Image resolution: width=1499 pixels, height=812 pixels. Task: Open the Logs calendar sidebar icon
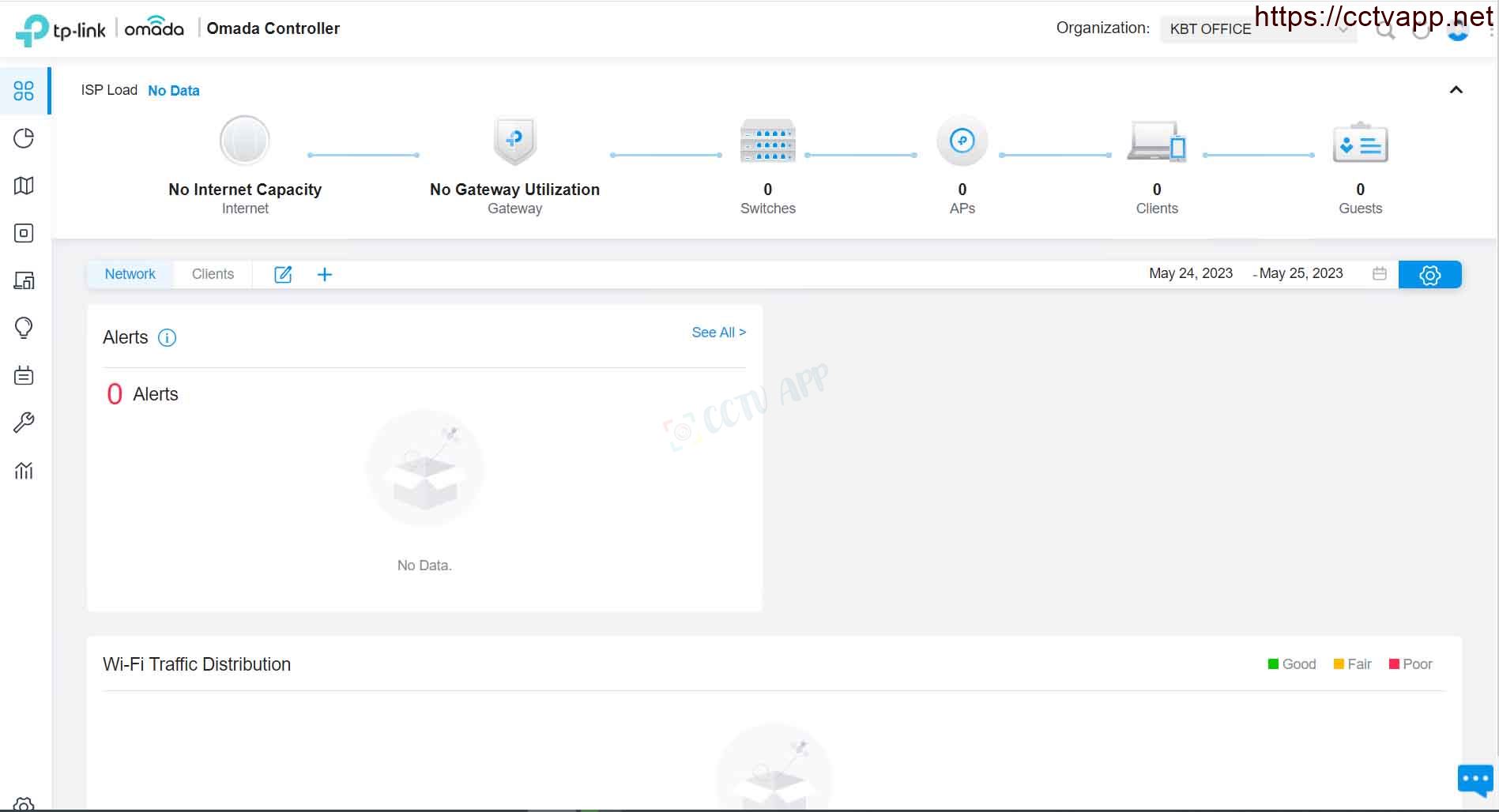[x=24, y=375]
